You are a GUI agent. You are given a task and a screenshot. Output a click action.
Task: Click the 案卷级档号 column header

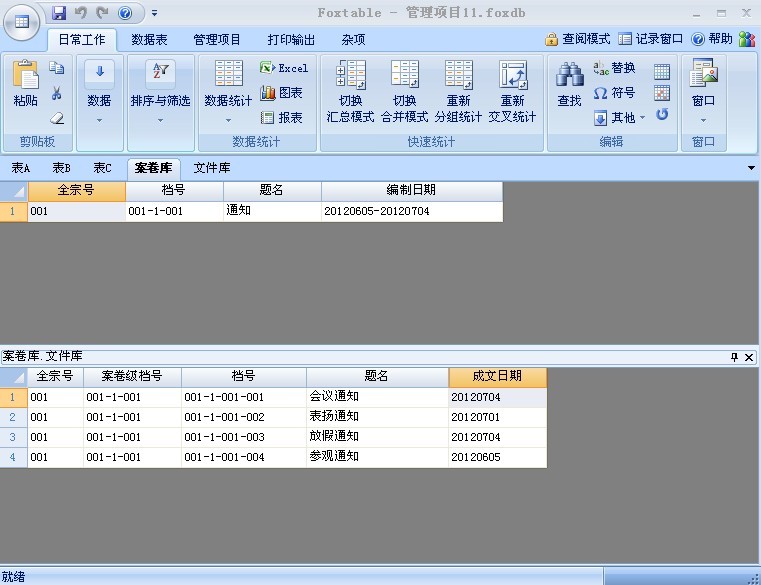pyautogui.click(x=132, y=376)
